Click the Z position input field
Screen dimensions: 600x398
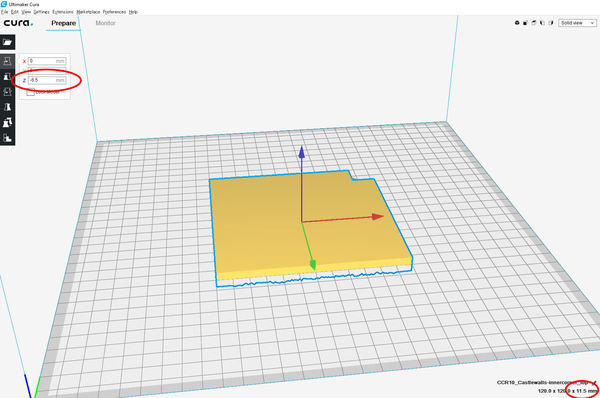coord(47,80)
